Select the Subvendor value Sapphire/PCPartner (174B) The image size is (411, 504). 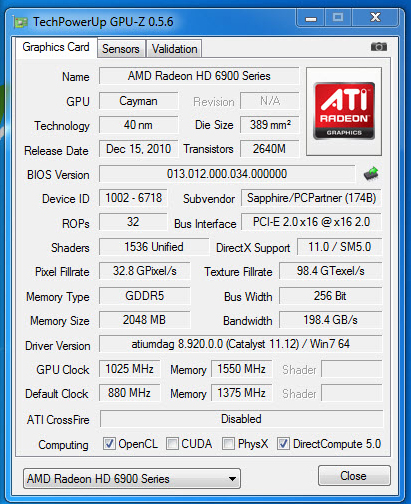[x=311, y=198]
